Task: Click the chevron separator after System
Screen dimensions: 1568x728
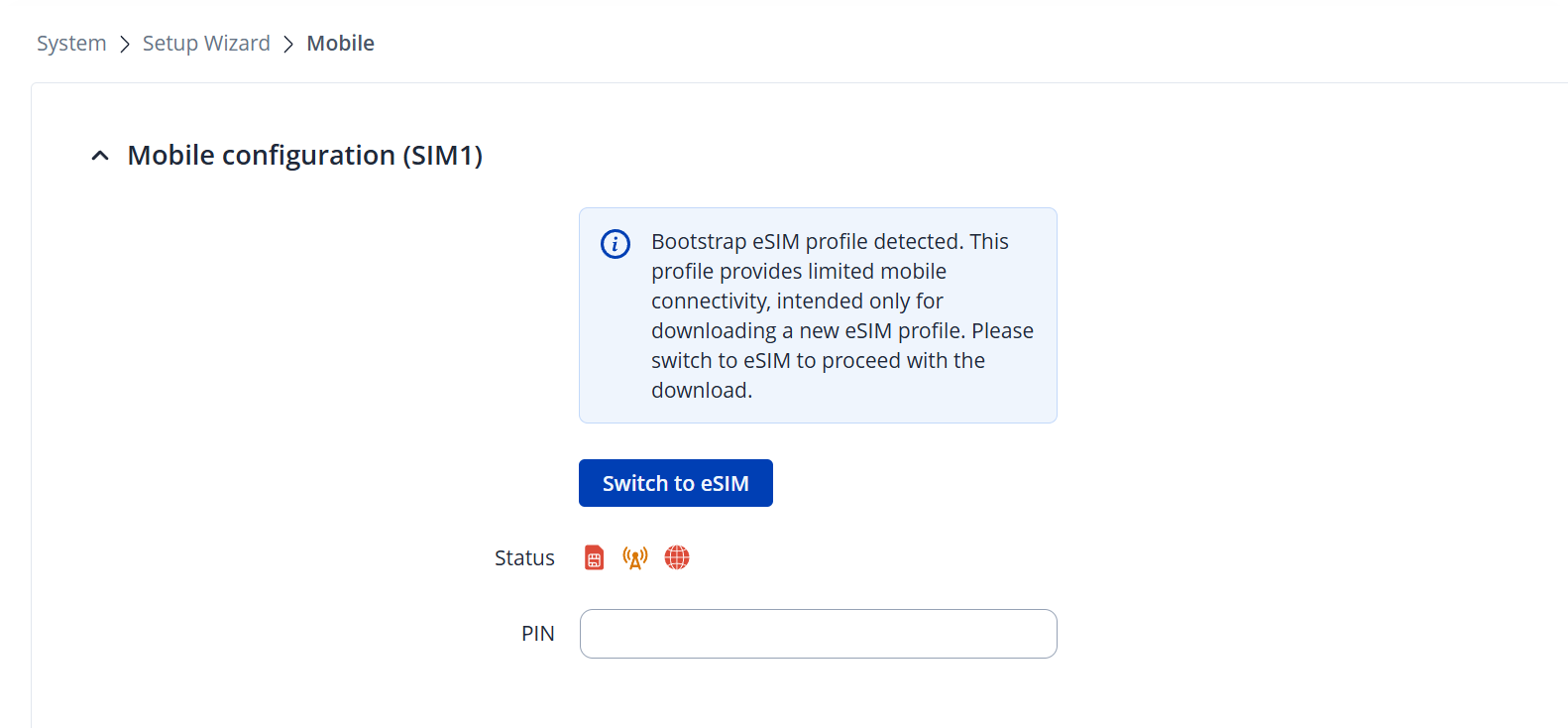Action: [125, 44]
